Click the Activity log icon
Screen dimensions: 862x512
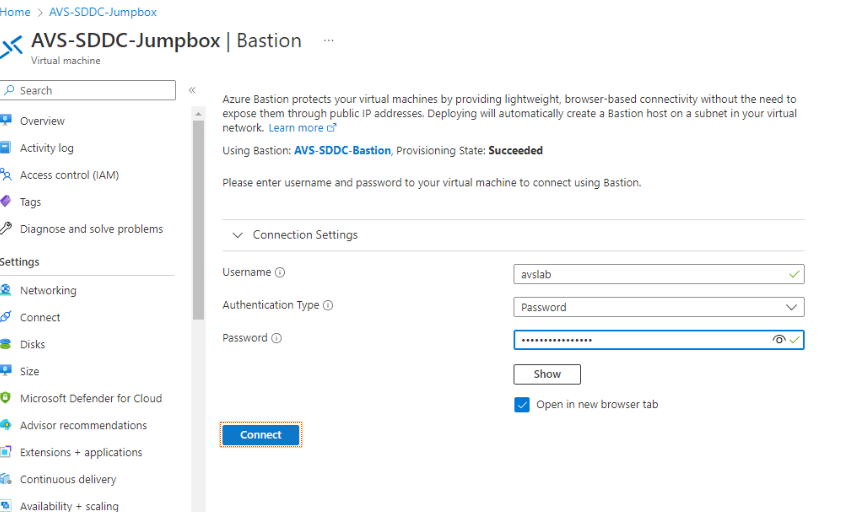click(x=6, y=148)
